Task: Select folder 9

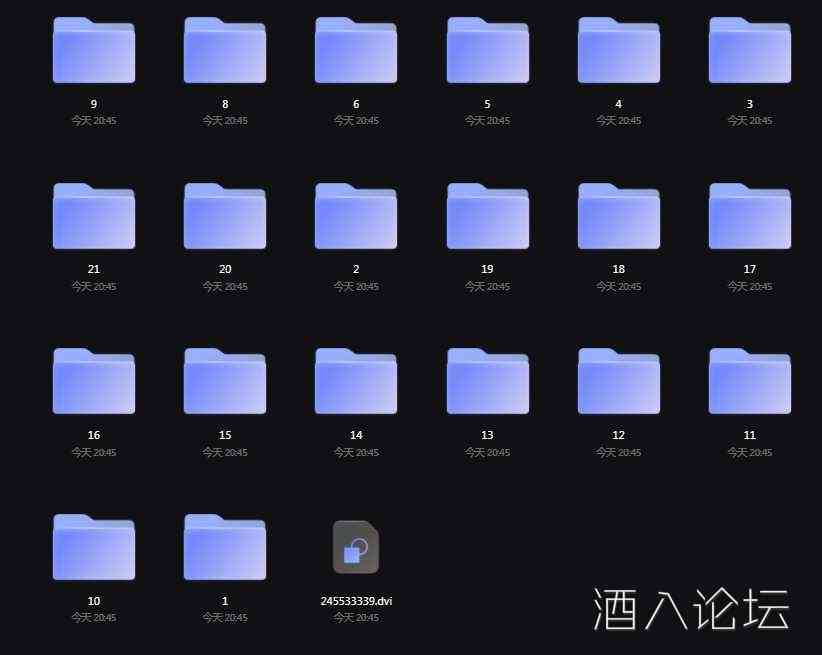Action: pos(94,51)
